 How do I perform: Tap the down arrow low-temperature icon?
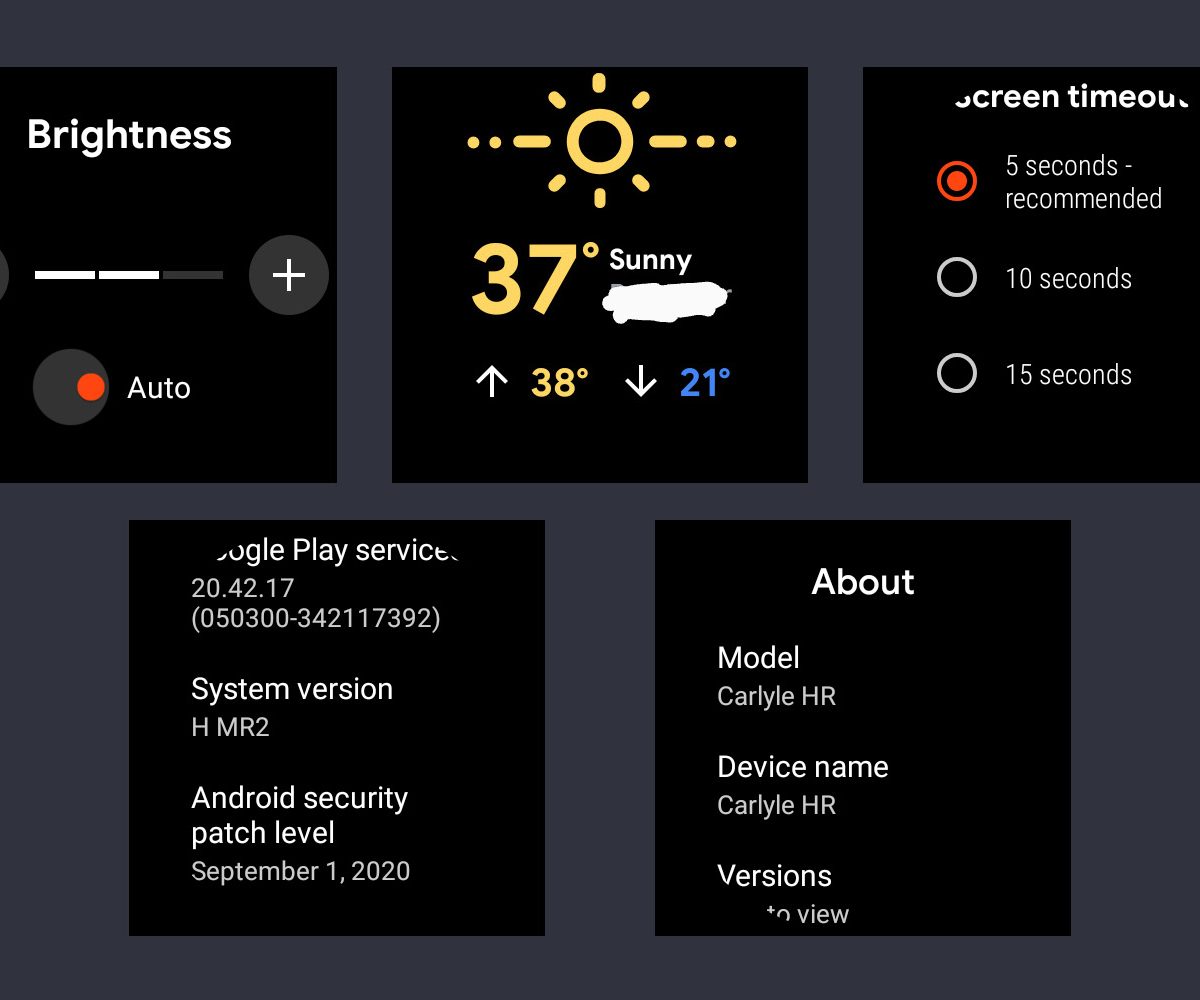pos(640,382)
